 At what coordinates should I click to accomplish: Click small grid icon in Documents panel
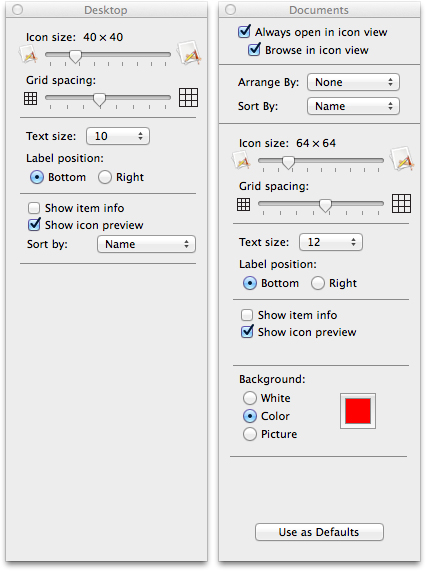tap(244, 204)
